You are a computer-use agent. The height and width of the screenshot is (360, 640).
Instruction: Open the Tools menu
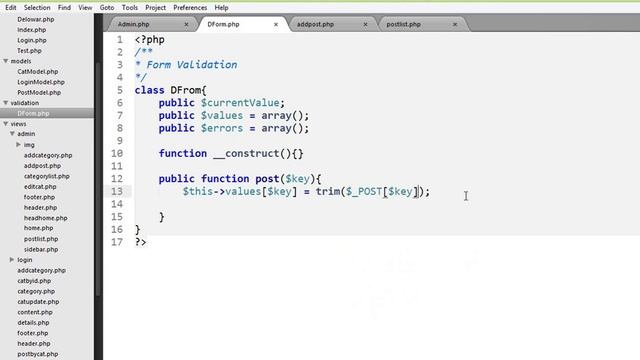tap(129, 8)
